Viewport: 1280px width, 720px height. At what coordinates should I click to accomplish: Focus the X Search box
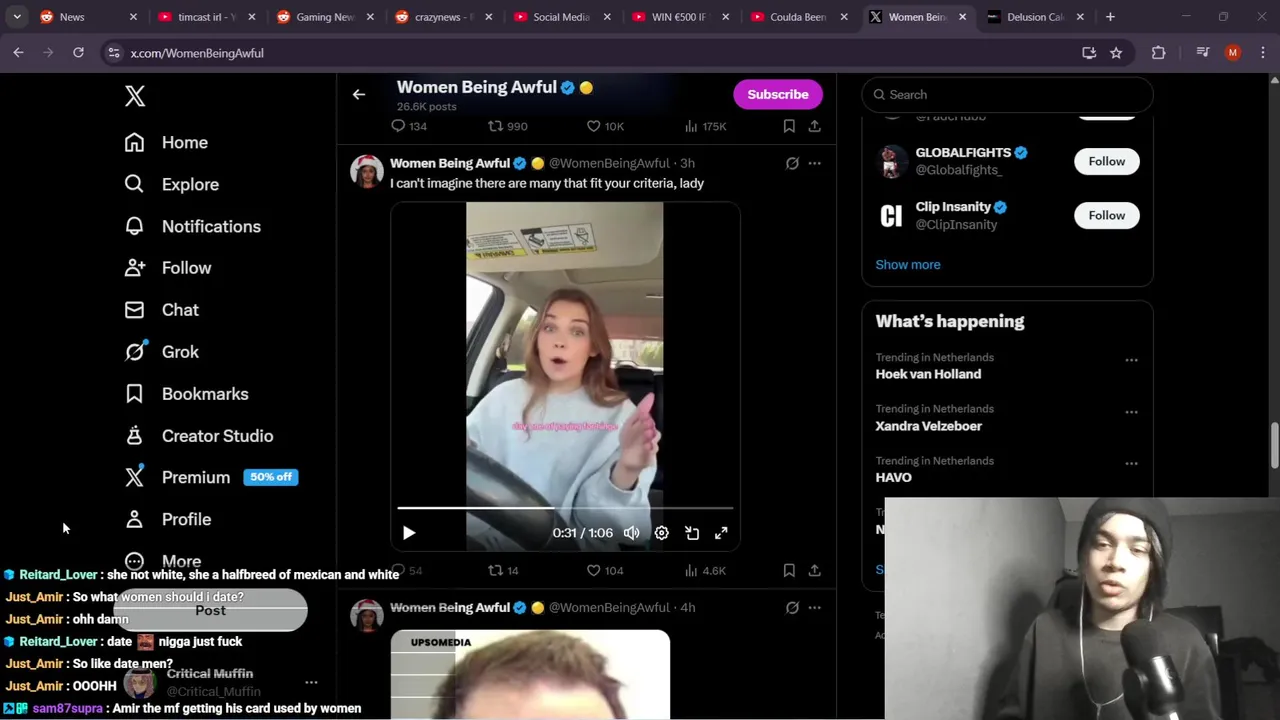point(1007,94)
